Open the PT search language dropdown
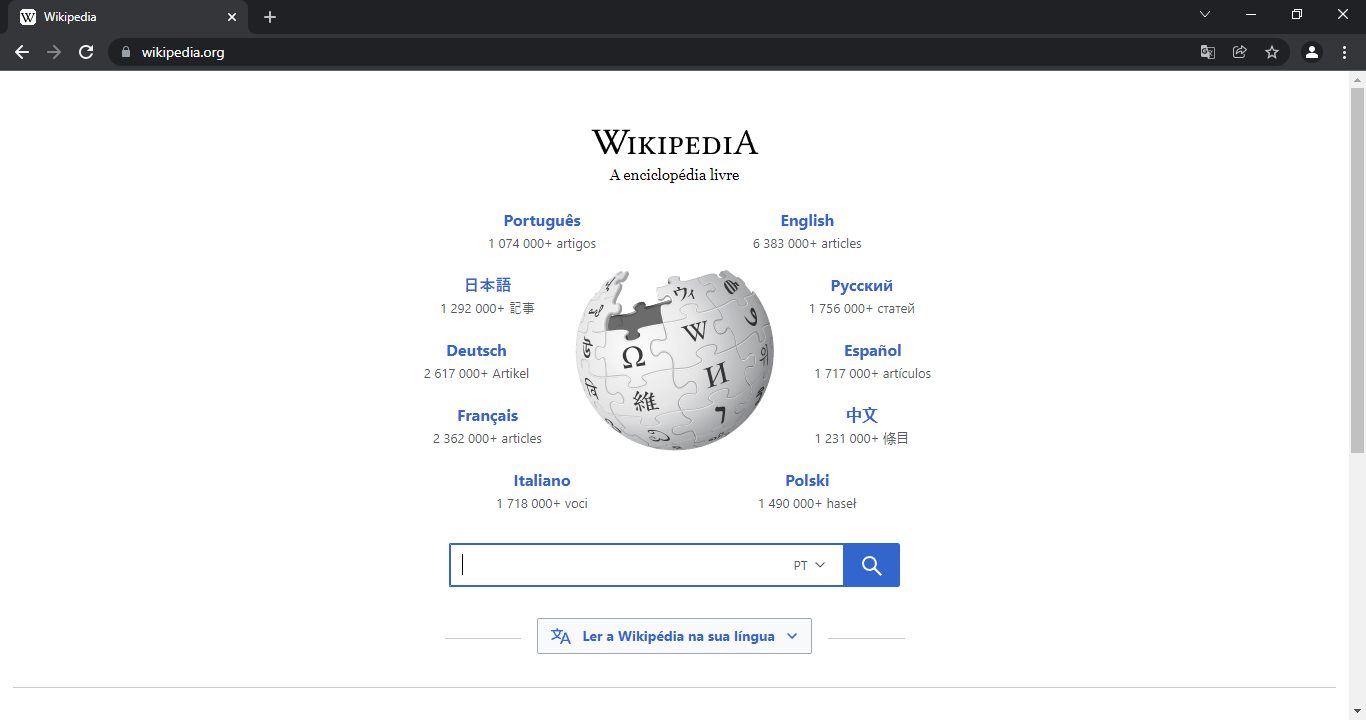 point(809,565)
